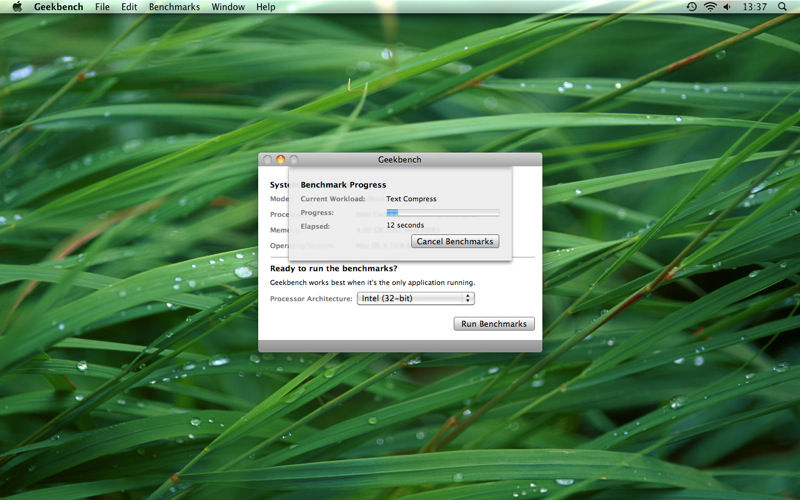Image resolution: width=800 pixels, height=500 pixels.
Task: Open the Processor Architecture dropdown
Action: 416,298
